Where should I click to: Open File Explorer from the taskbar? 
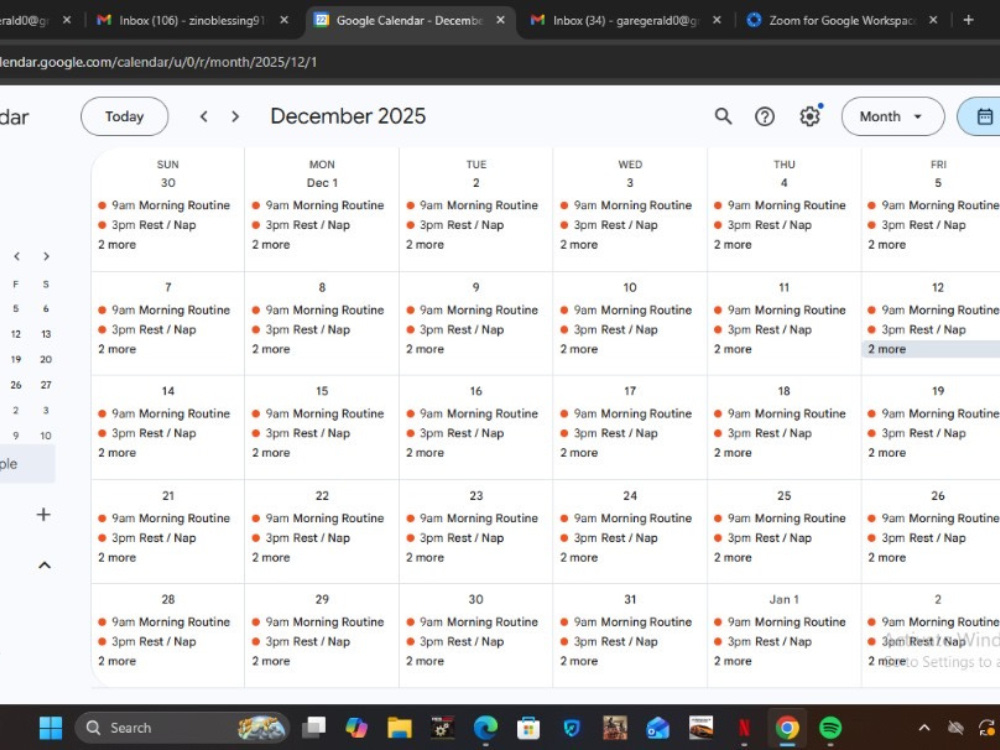pyautogui.click(x=399, y=728)
